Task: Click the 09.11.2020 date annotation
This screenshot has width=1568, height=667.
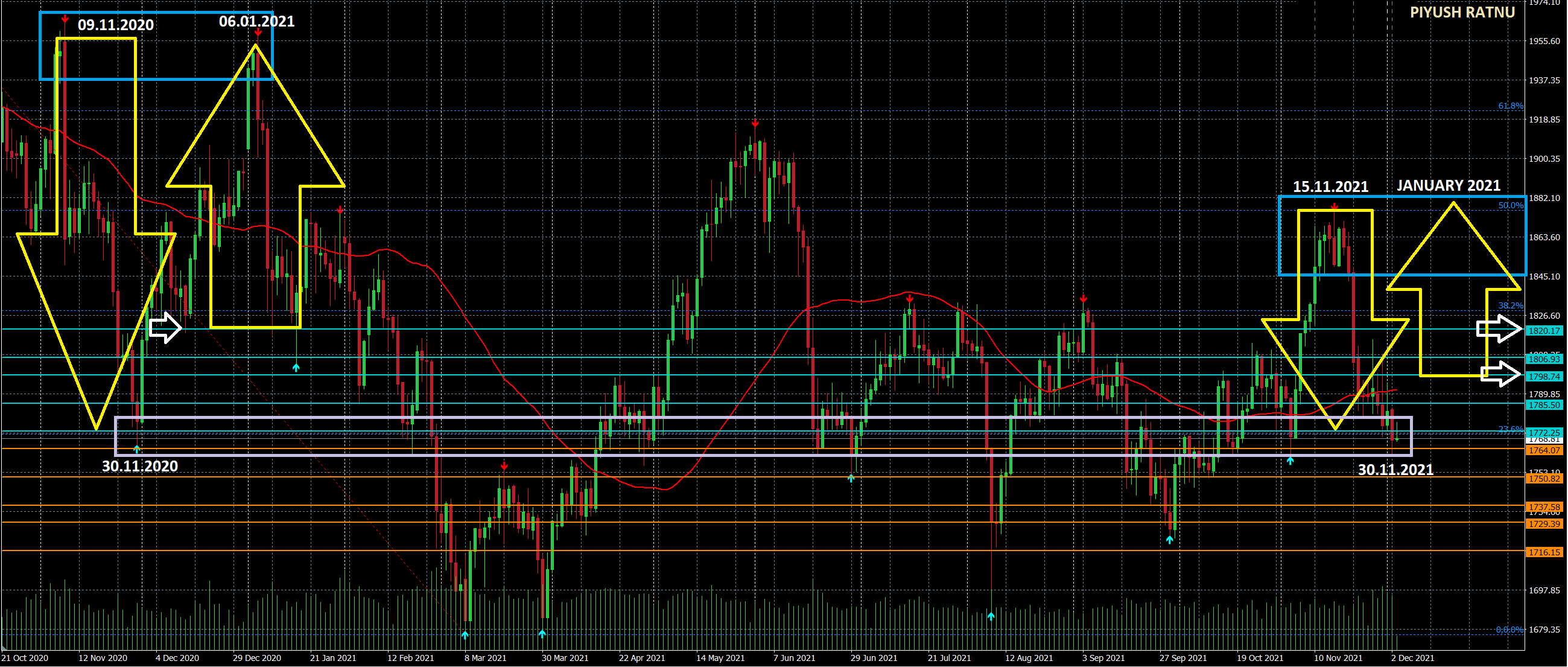Action: click(116, 25)
